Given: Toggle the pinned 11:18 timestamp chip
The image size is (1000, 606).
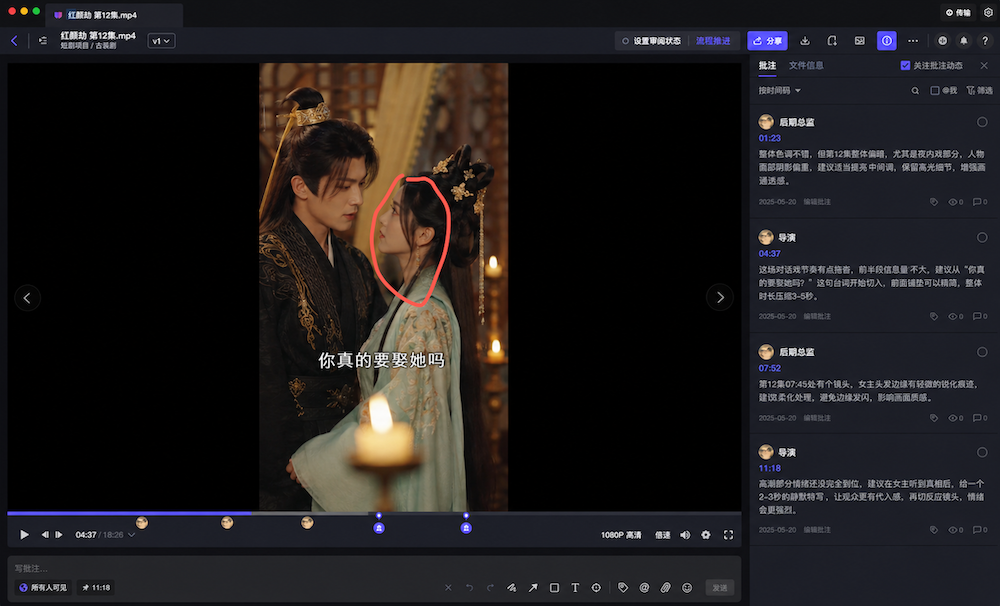Looking at the screenshot, I should point(96,588).
